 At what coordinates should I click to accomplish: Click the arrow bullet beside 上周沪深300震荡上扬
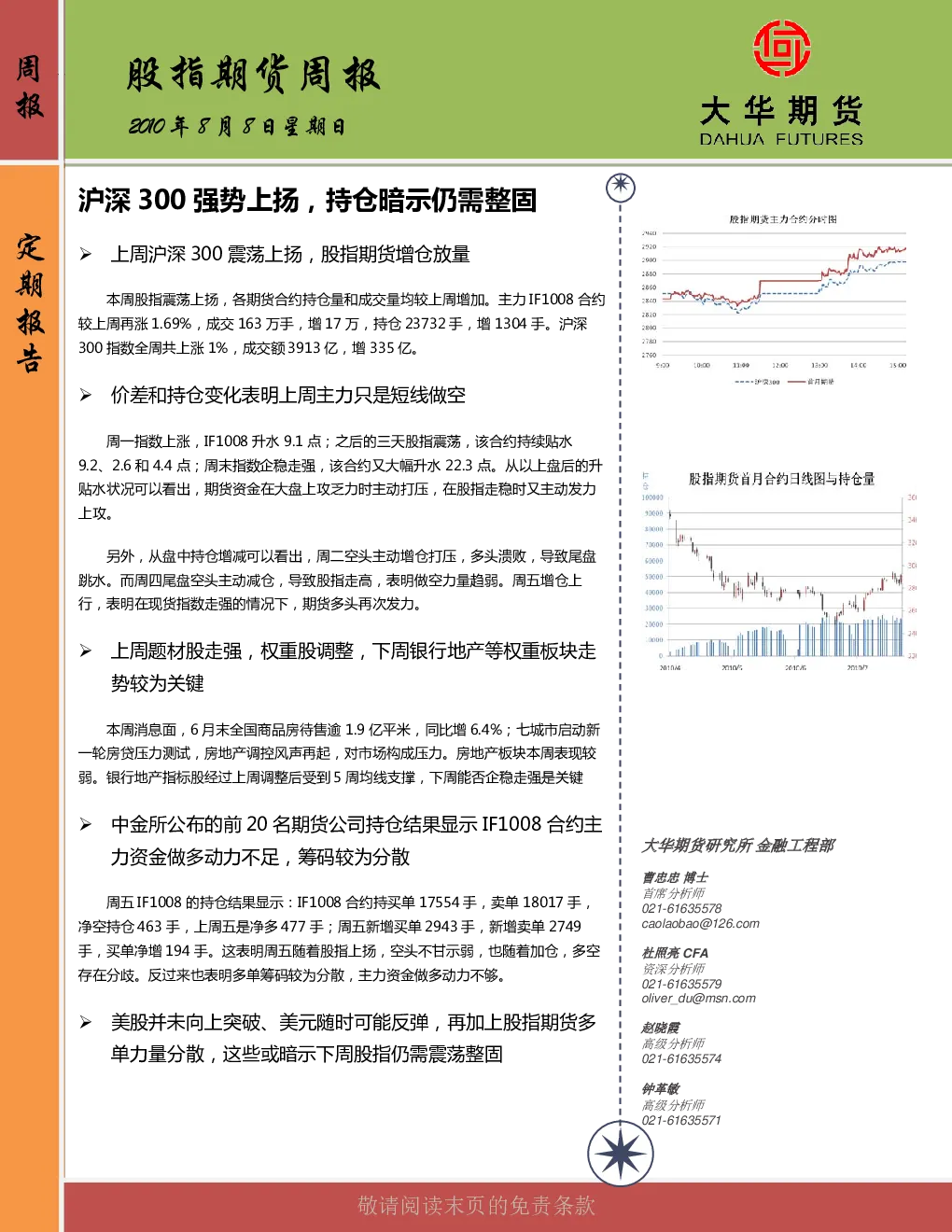point(86,255)
